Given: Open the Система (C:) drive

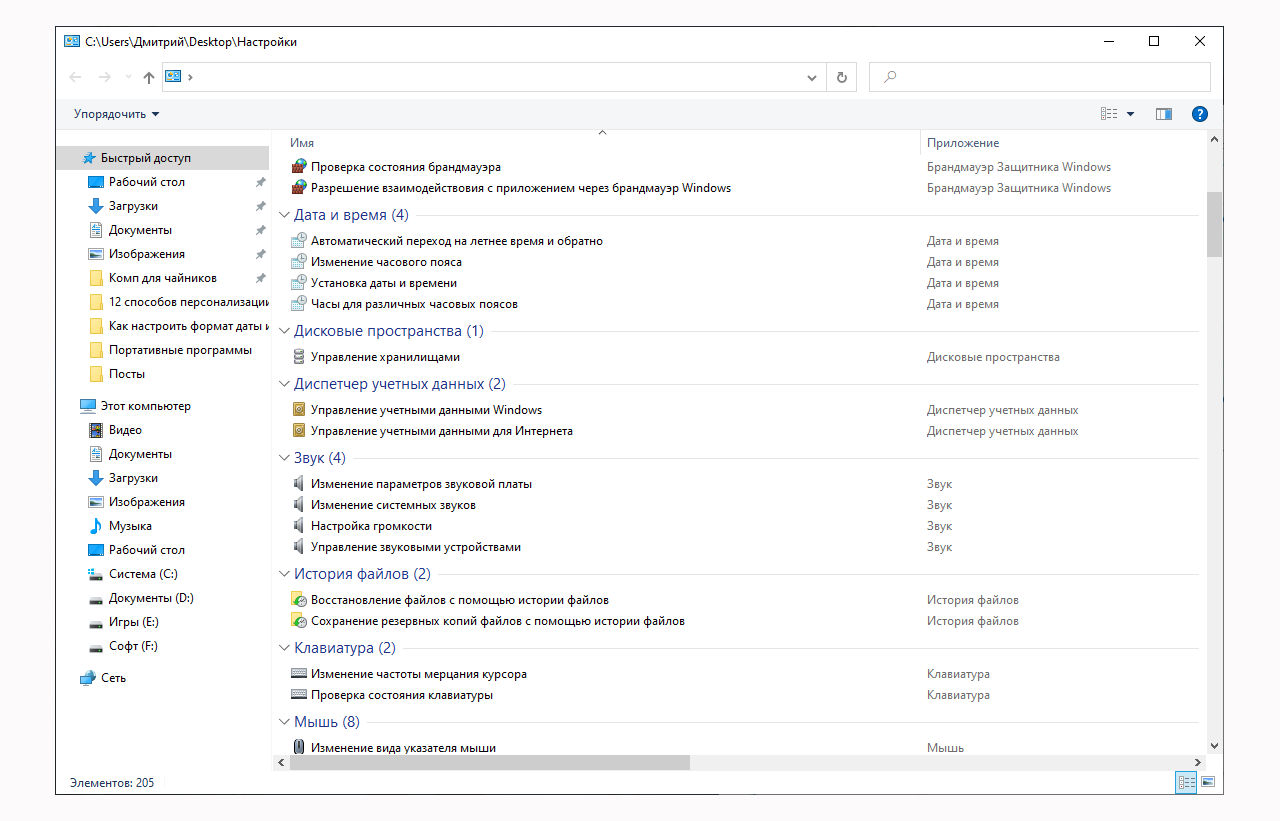Looking at the screenshot, I should 143,574.
